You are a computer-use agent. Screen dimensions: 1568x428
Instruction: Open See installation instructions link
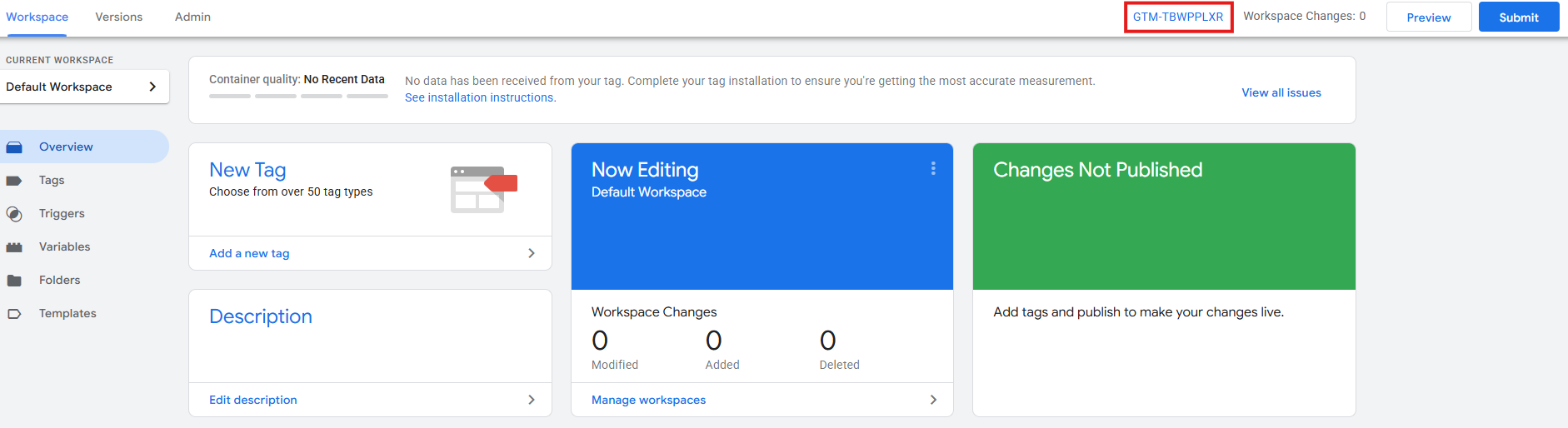tap(481, 97)
